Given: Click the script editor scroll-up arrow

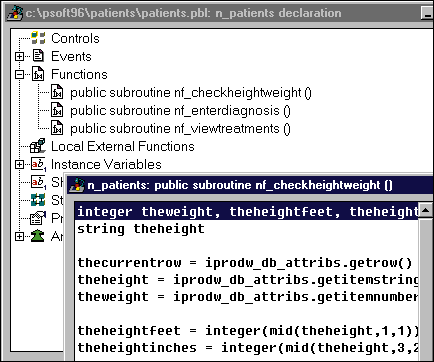Looking at the screenshot, I should click(426, 210).
